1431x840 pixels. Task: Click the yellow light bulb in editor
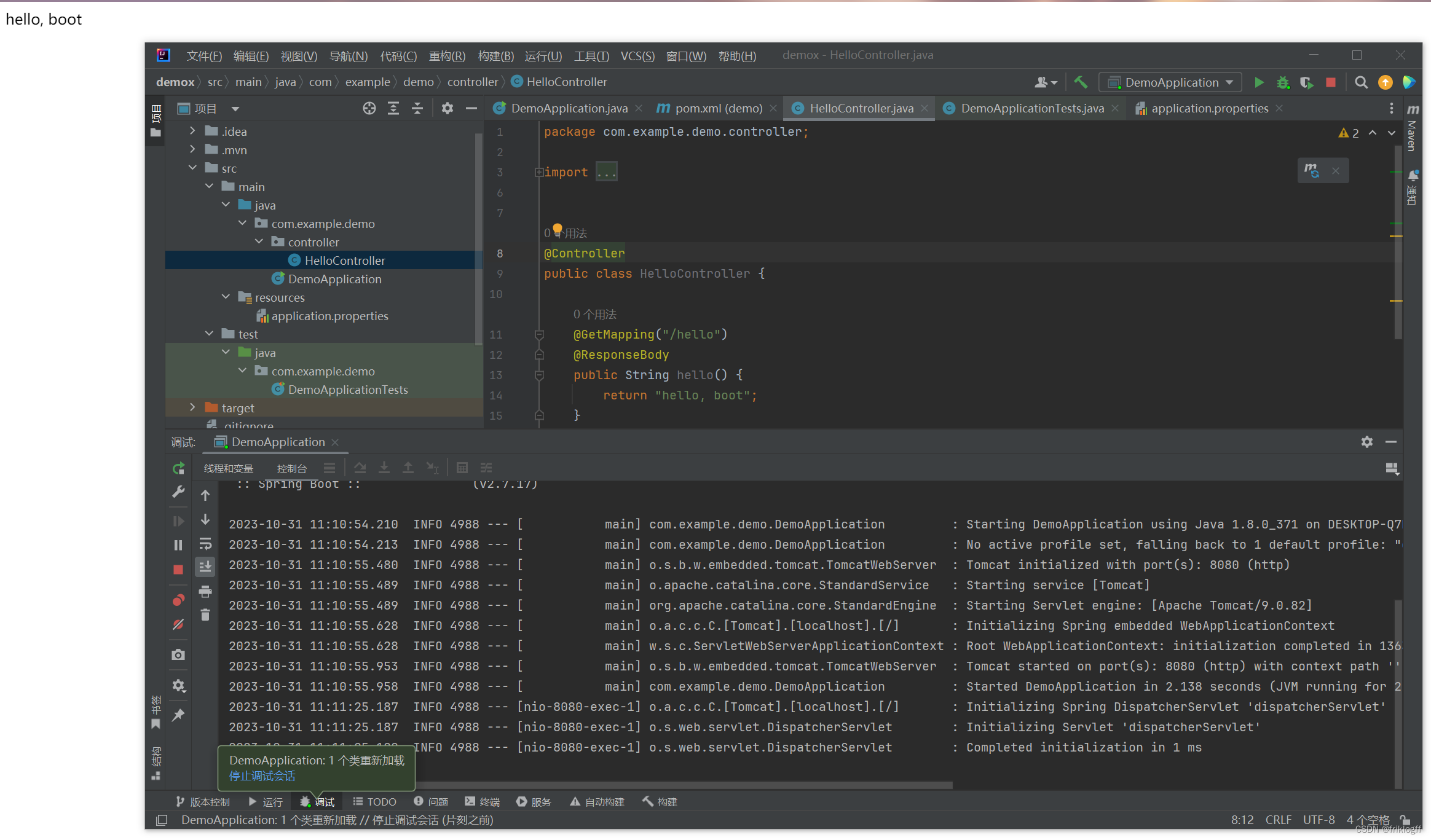pos(558,230)
